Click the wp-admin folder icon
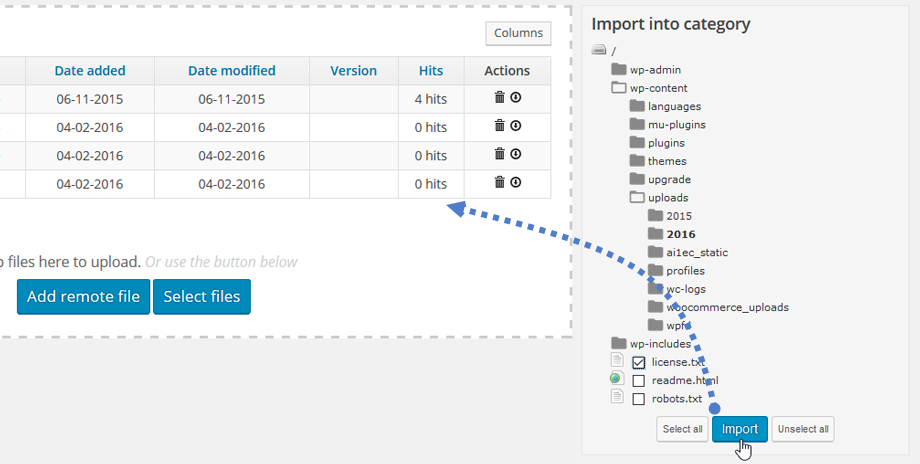This screenshot has height=464, width=920. [x=619, y=70]
